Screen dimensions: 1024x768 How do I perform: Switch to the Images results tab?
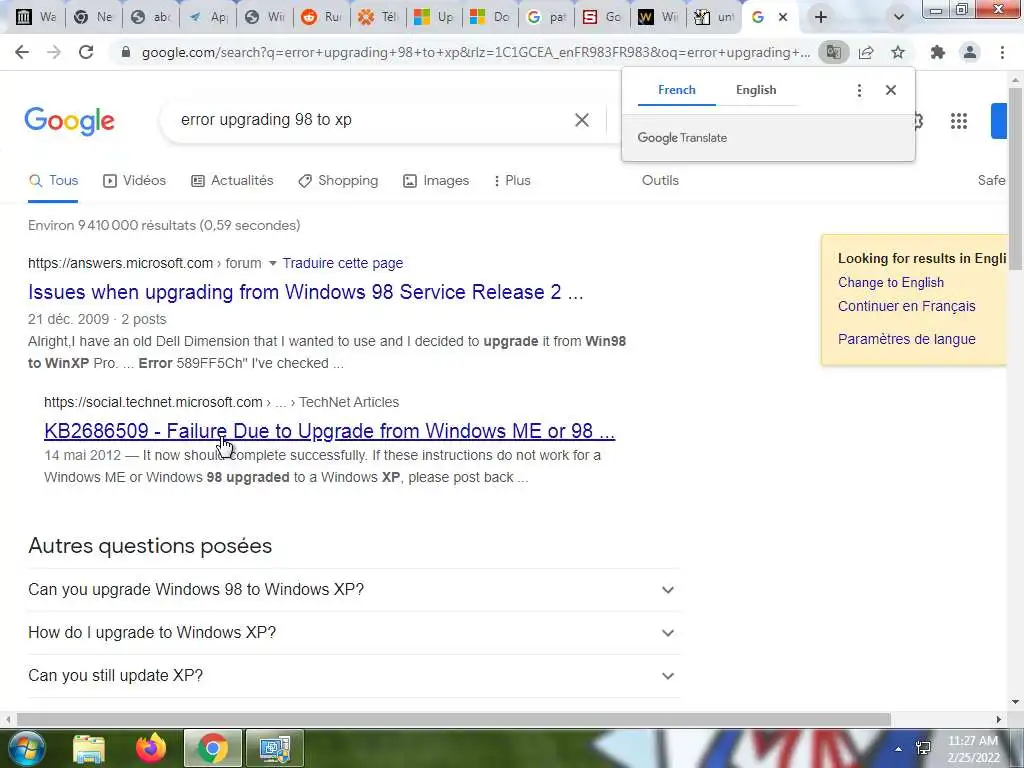click(x=436, y=181)
